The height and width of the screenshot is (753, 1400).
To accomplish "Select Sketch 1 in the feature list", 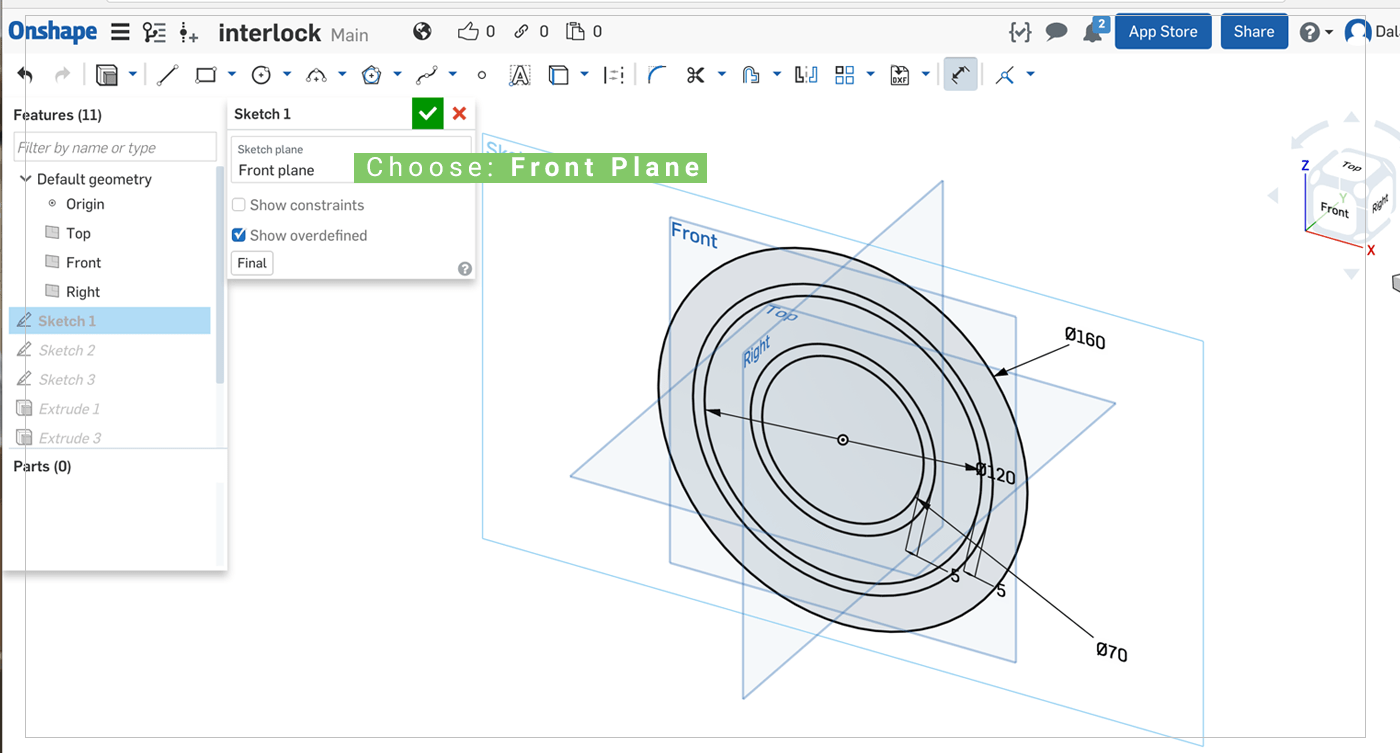I will (x=110, y=321).
